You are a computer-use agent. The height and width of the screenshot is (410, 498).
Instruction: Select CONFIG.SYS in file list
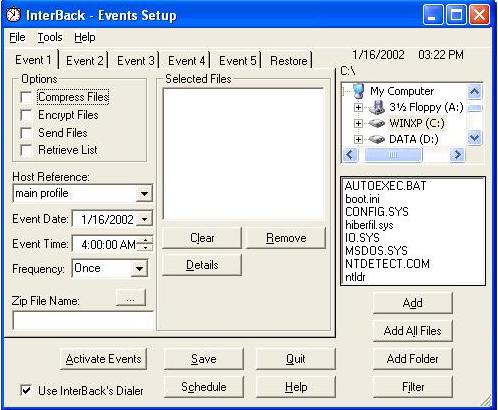377,212
